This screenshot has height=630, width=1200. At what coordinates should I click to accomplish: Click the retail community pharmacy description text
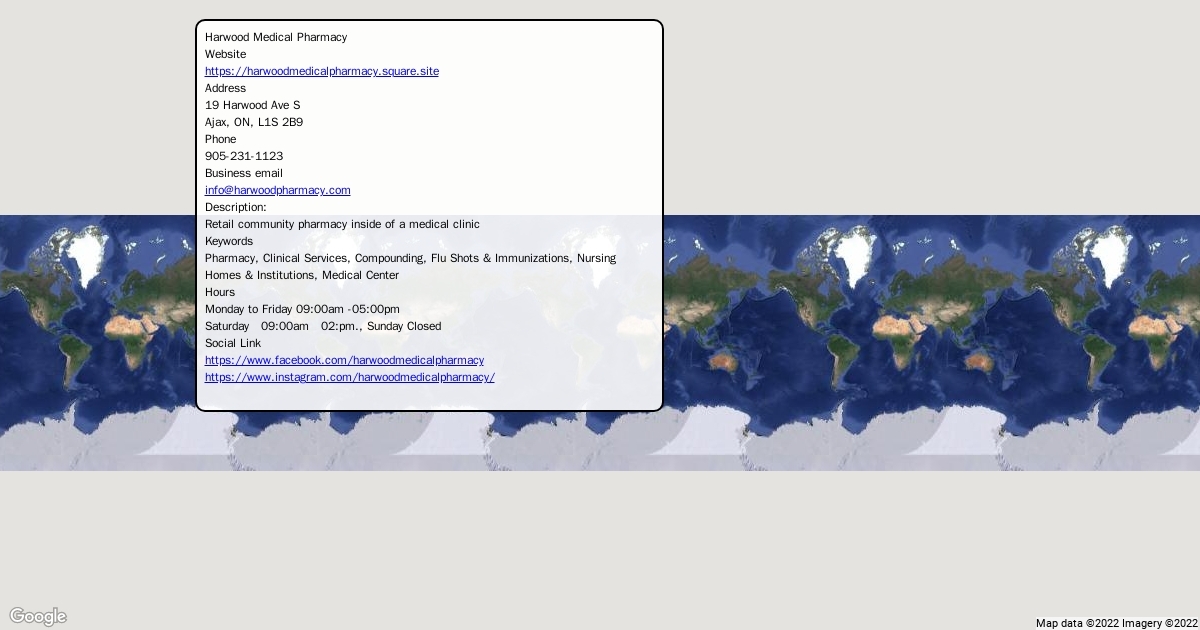click(x=342, y=224)
